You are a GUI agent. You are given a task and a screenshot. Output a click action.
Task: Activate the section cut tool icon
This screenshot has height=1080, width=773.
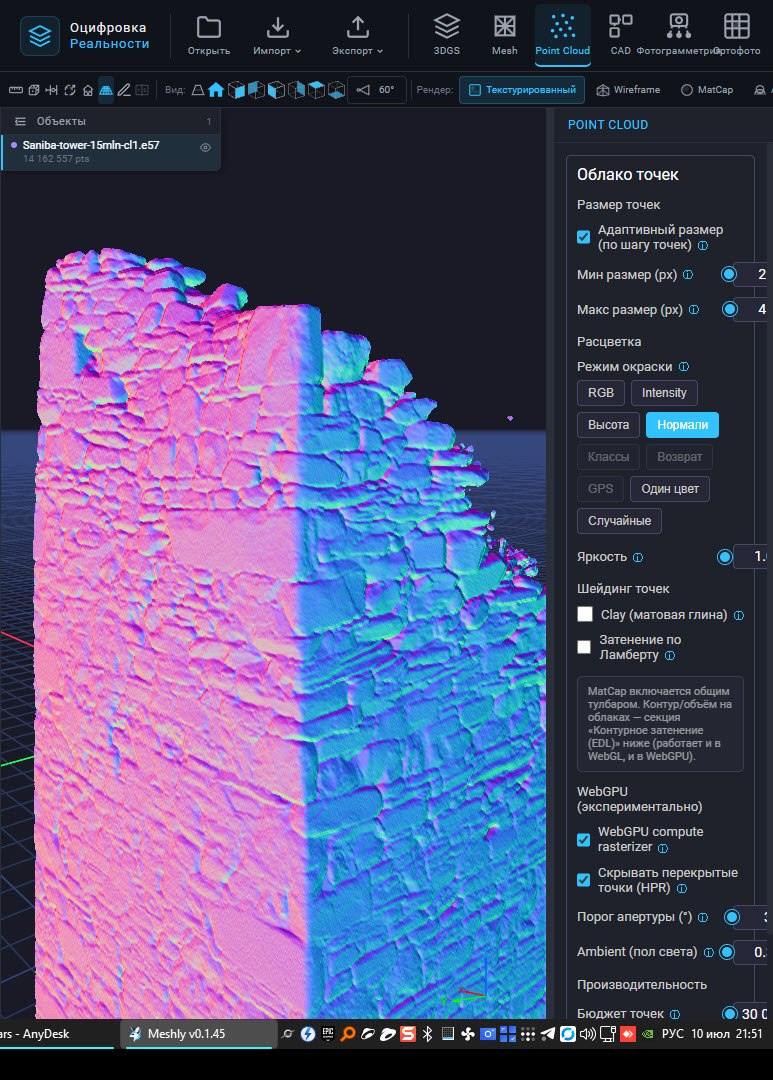[x=52, y=90]
